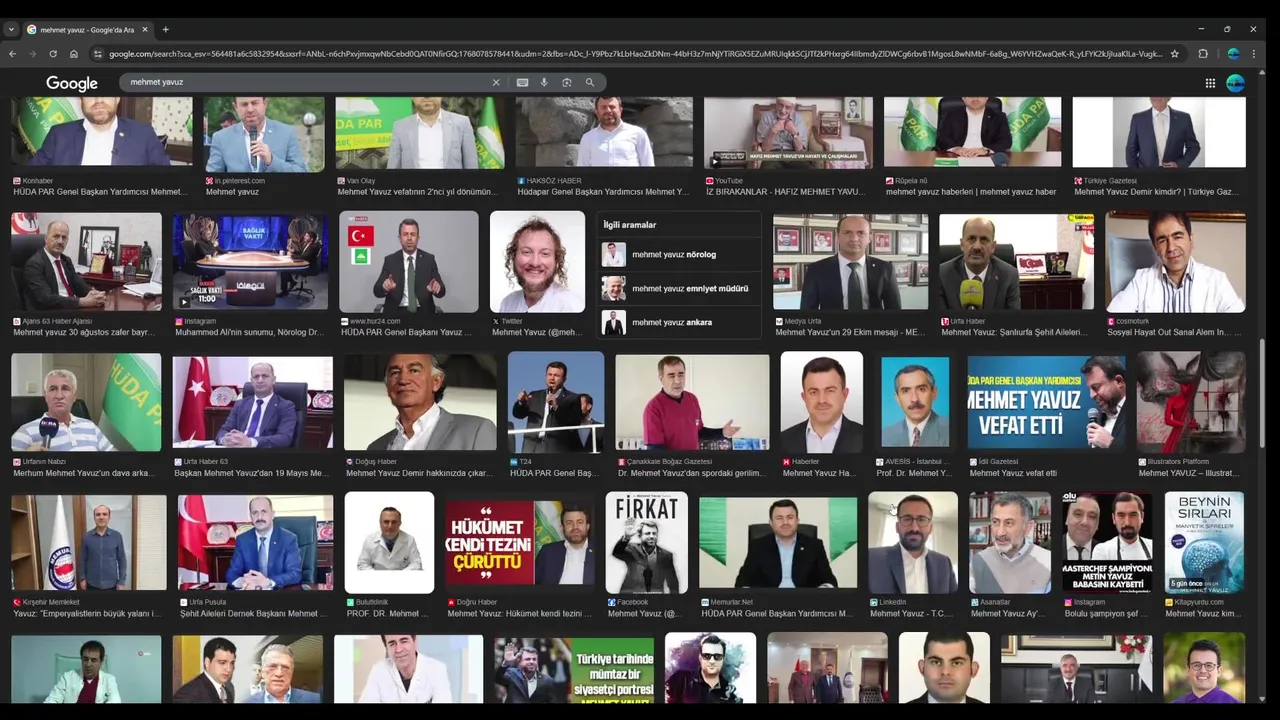
Task: Clear the search box with X icon
Action: click(495, 82)
